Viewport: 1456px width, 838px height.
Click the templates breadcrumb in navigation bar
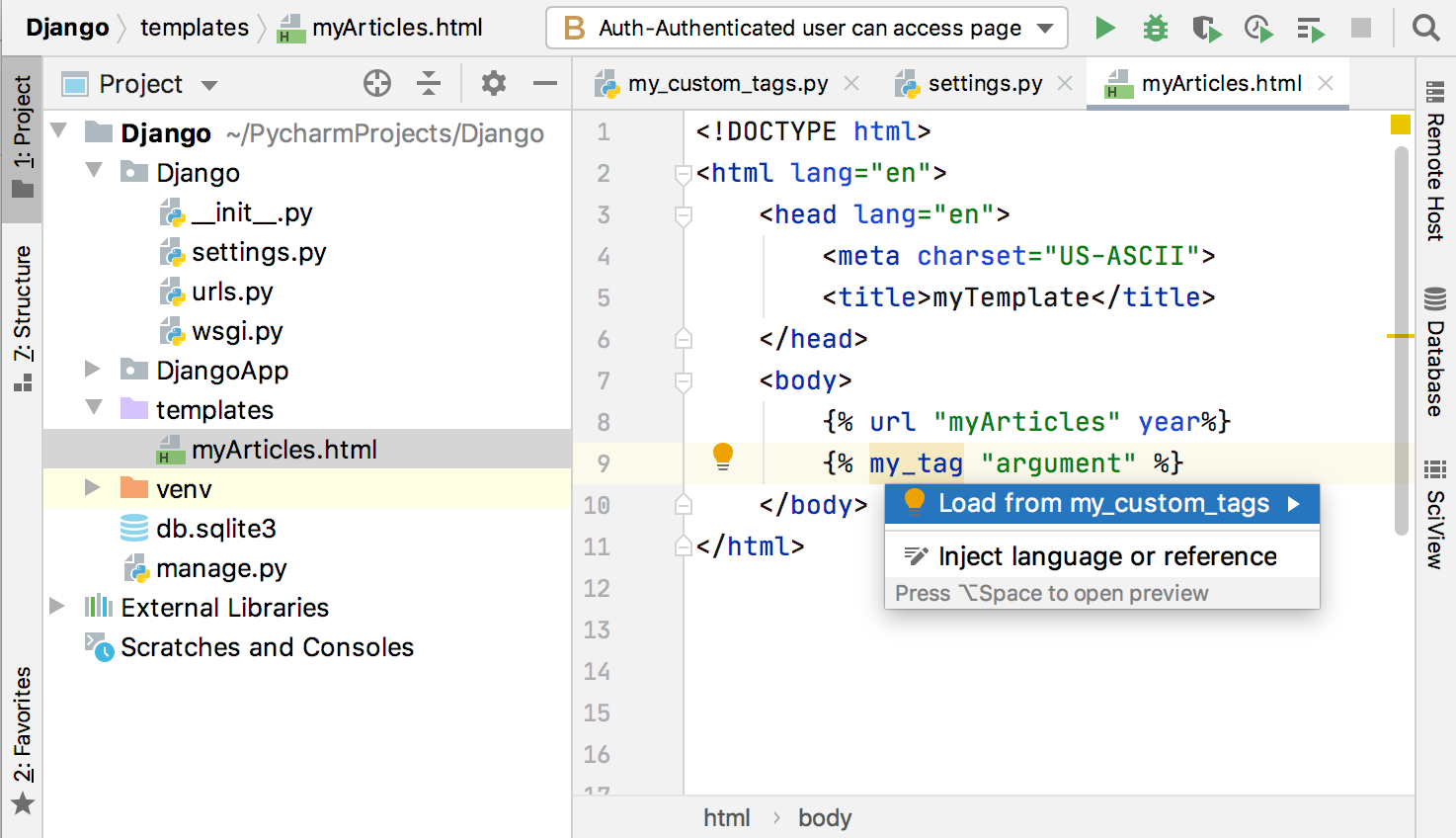pos(195,28)
